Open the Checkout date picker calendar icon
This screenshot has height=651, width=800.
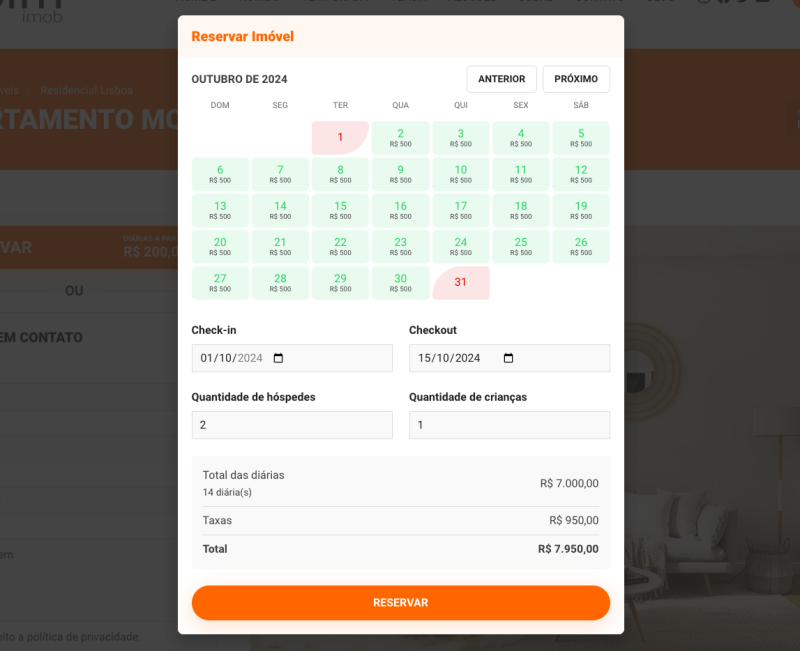(x=508, y=359)
